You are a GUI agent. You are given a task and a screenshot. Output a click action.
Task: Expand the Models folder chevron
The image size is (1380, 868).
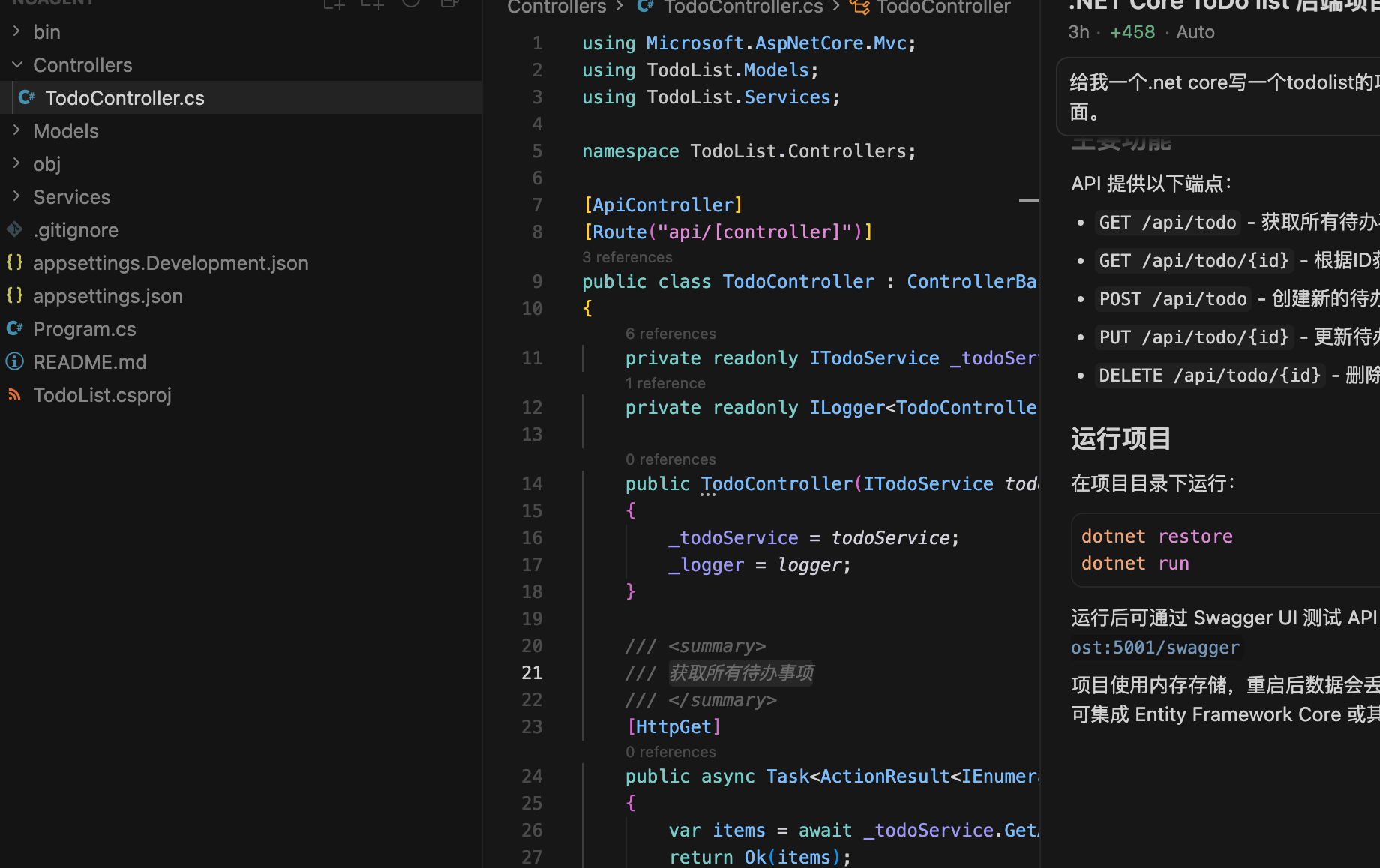point(16,130)
